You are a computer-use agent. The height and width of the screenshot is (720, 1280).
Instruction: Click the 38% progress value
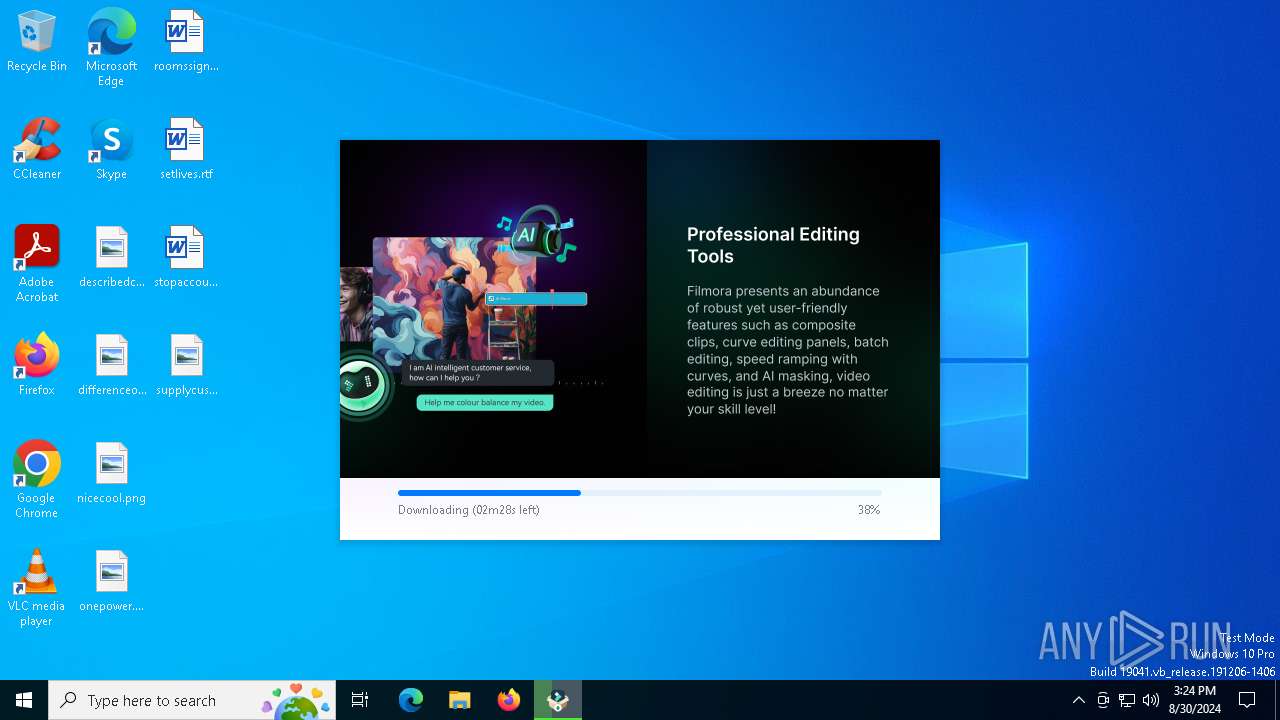(868, 510)
